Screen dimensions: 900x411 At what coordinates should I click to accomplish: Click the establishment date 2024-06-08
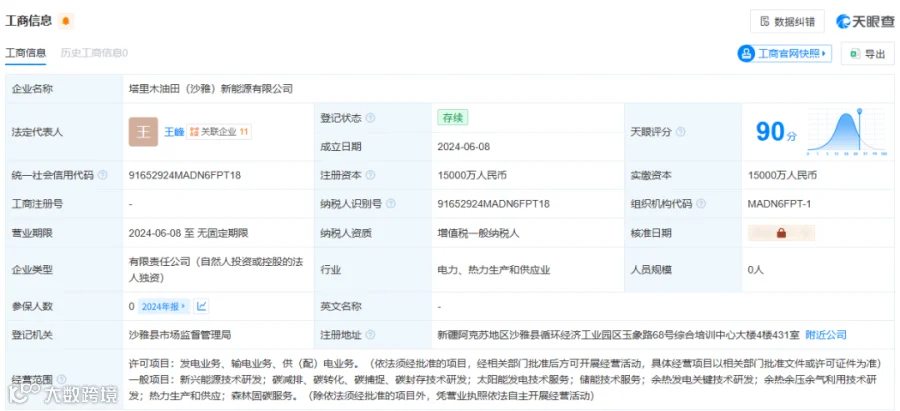pos(464,146)
